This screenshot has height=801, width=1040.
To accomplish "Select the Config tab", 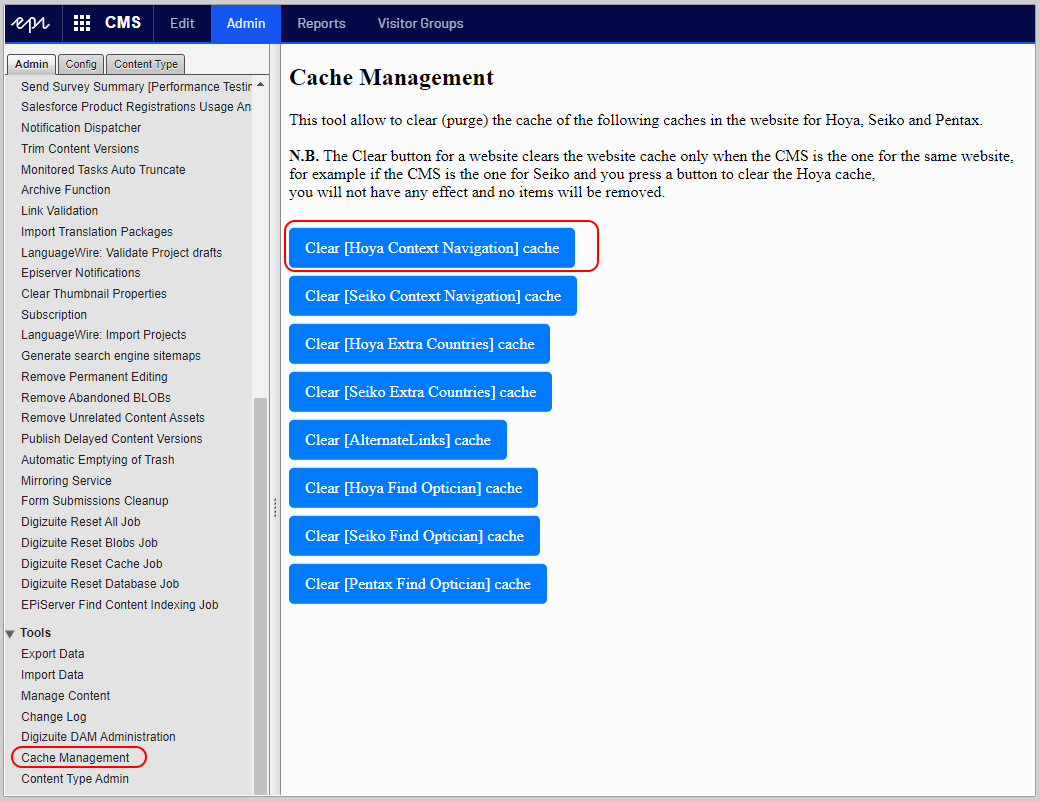I will 81,64.
